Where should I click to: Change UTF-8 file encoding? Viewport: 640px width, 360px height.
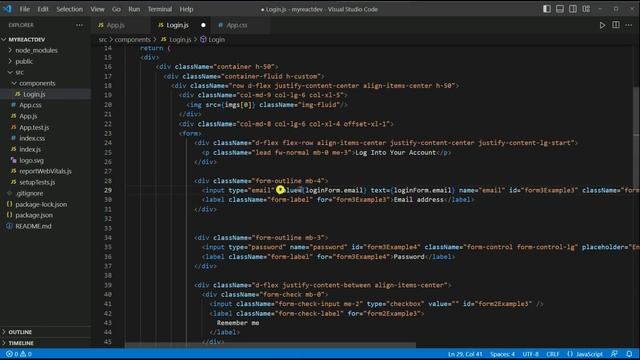click(x=531, y=354)
